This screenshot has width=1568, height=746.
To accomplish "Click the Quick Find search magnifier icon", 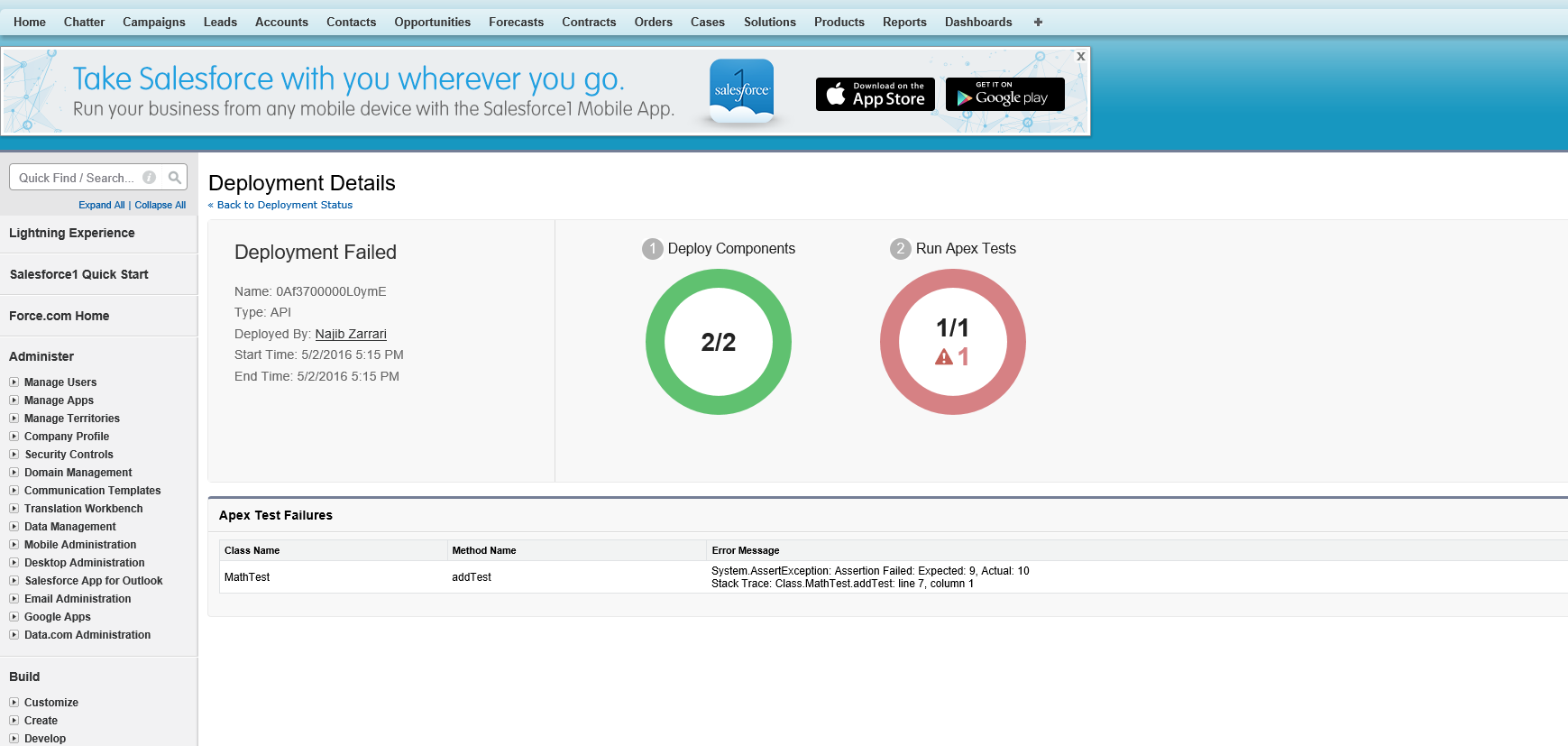I will pos(175,178).
